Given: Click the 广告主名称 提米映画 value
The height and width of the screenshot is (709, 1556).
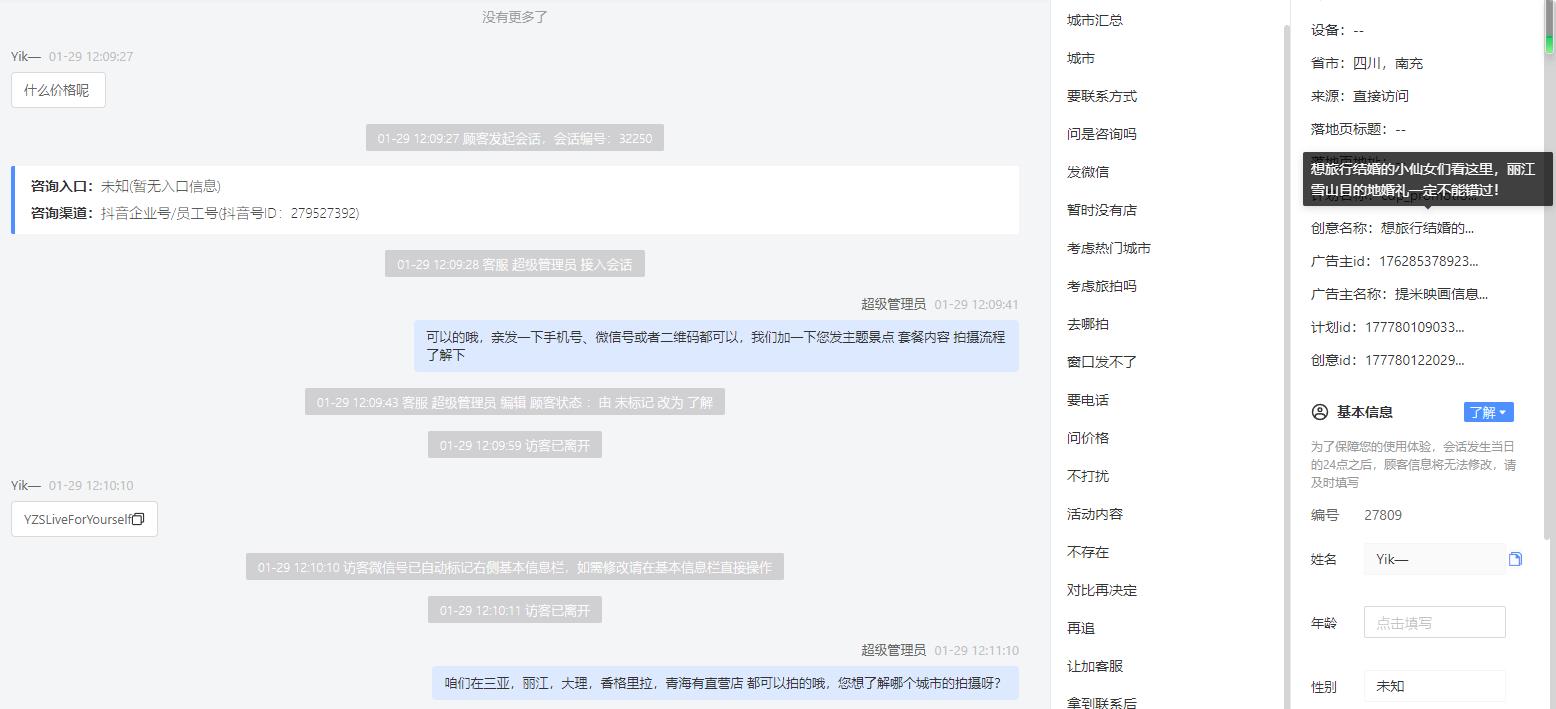Looking at the screenshot, I should [1441, 294].
